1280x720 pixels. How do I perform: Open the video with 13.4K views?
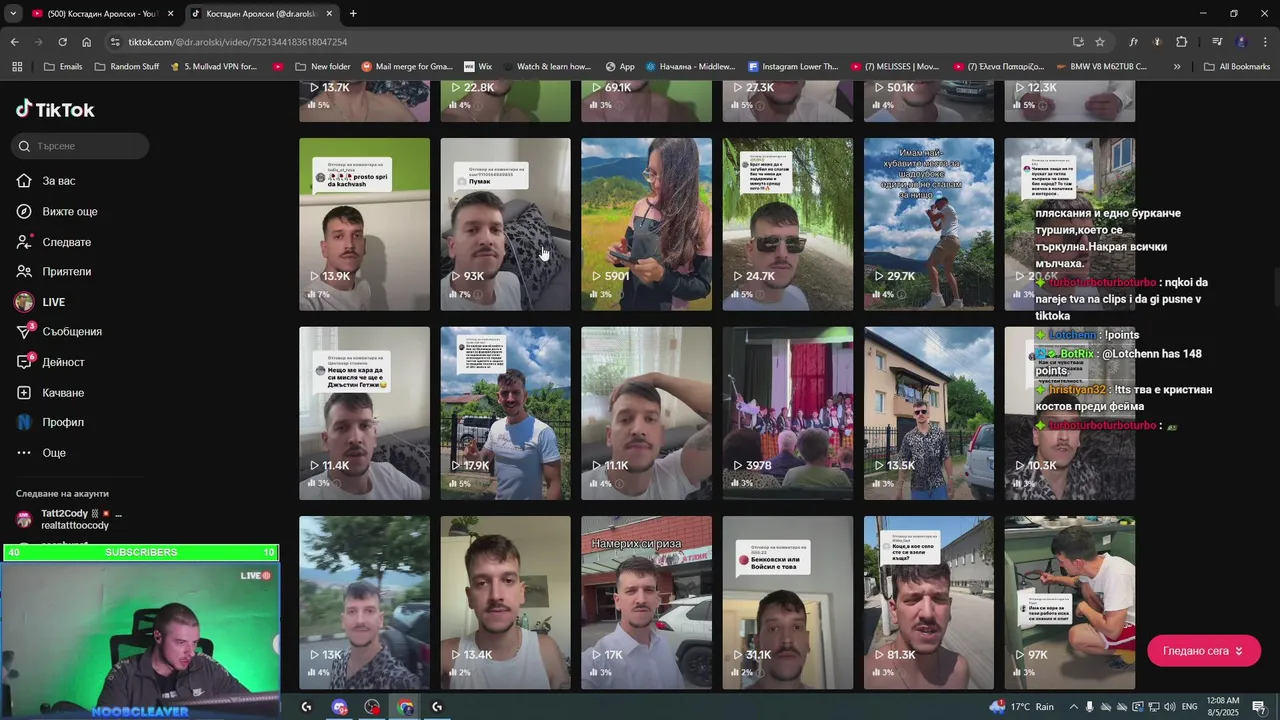[x=505, y=602]
